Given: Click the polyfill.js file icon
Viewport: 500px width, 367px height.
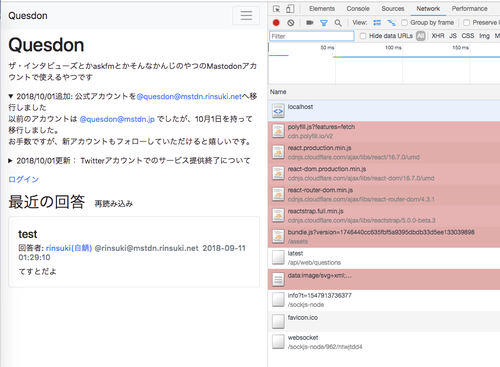Looking at the screenshot, I should (278, 131).
